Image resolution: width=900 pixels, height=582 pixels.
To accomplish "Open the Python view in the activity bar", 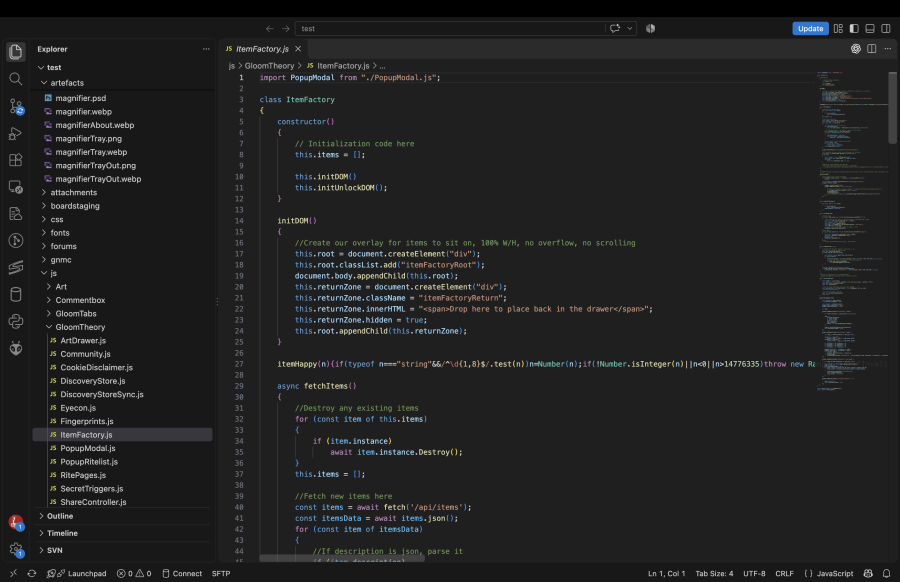I will [x=15, y=321].
